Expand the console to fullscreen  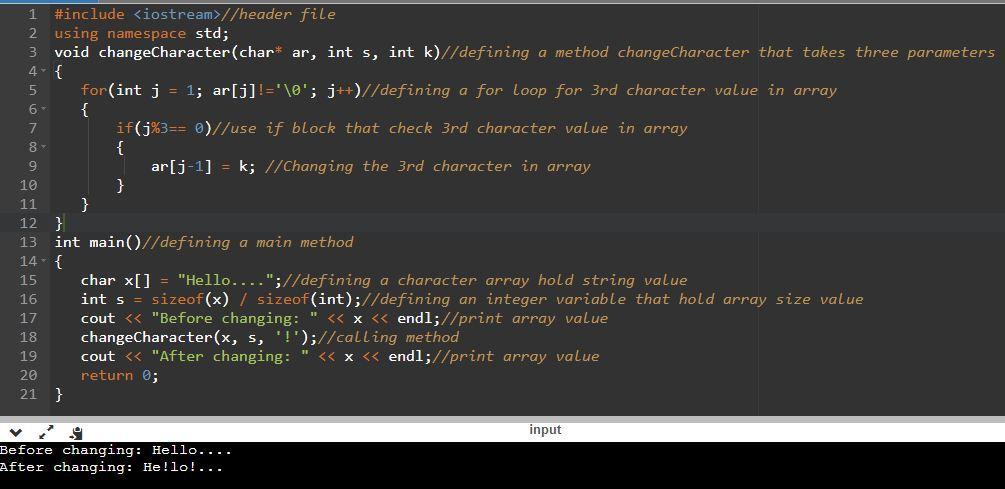click(47, 433)
